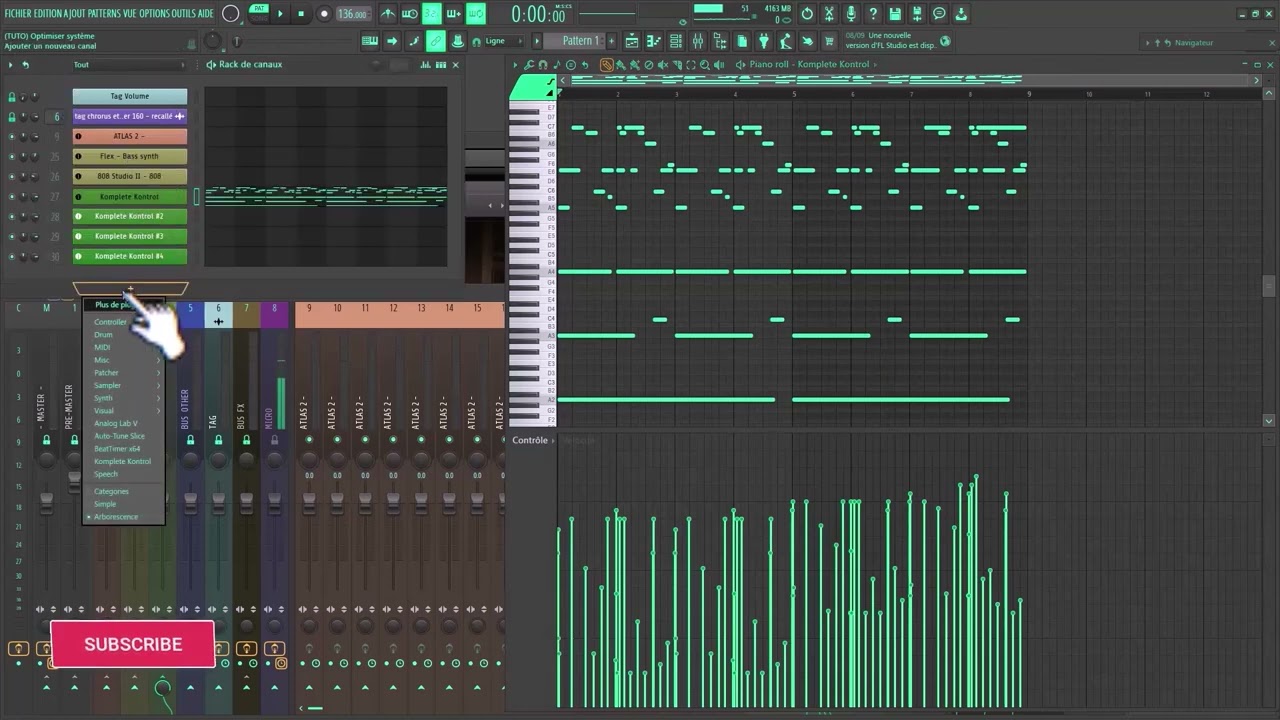Screen dimensions: 1280x720
Task: Open the channel rack view icon
Action: coord(676,41)
